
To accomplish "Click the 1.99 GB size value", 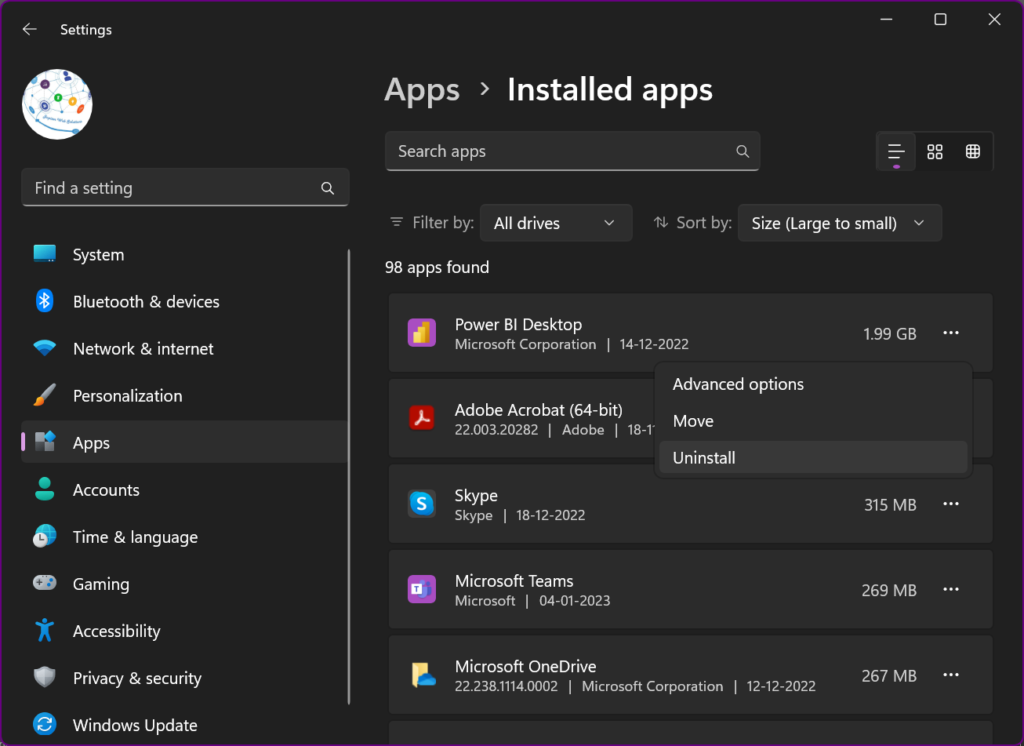I will point(889,334).
